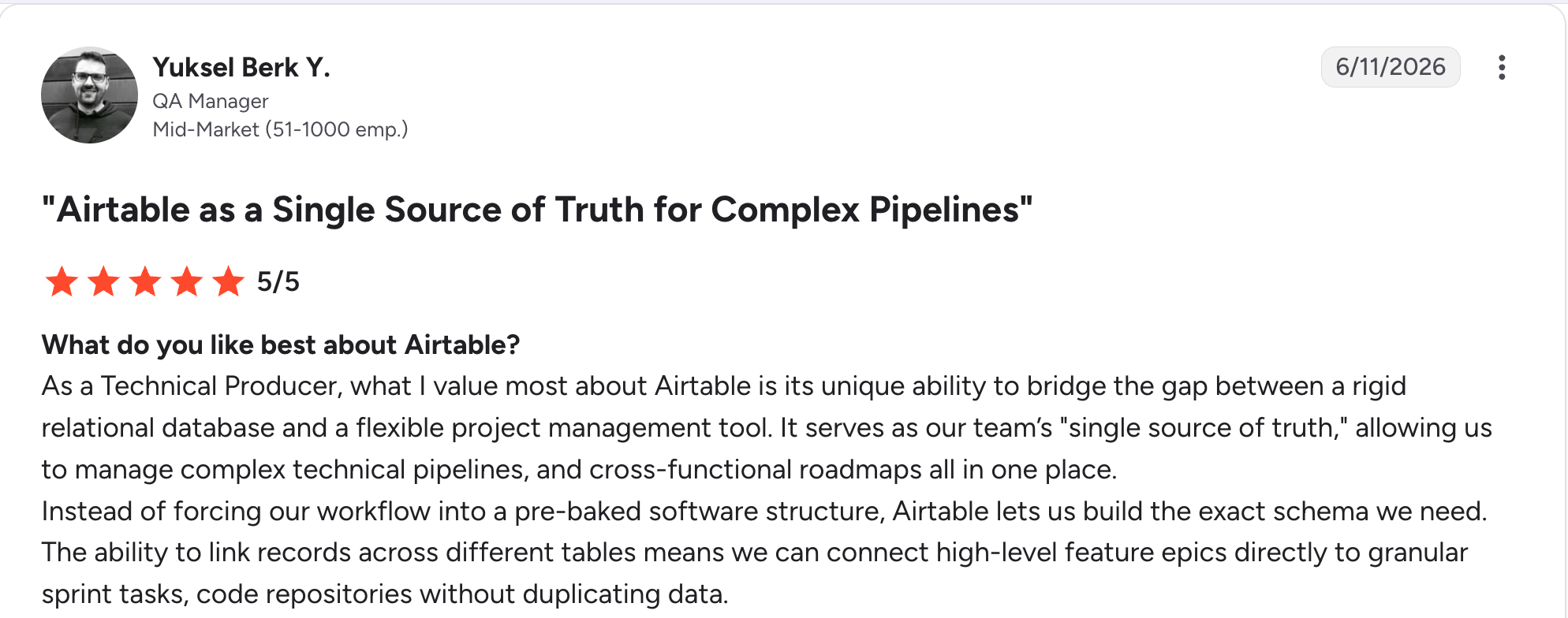This screenshot has height=618, width=1568.
Task: Click the 6/11/2026 date badge
Action: [1391, 67]
